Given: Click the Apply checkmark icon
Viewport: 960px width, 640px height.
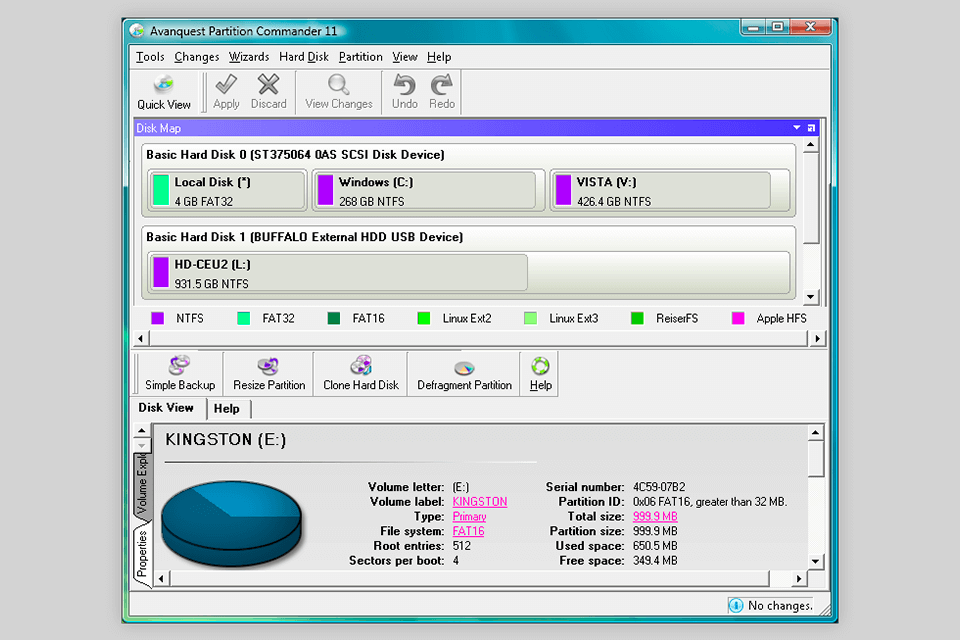Looking at the screenshot, I should pyautogui.click(x=226, y=85).
